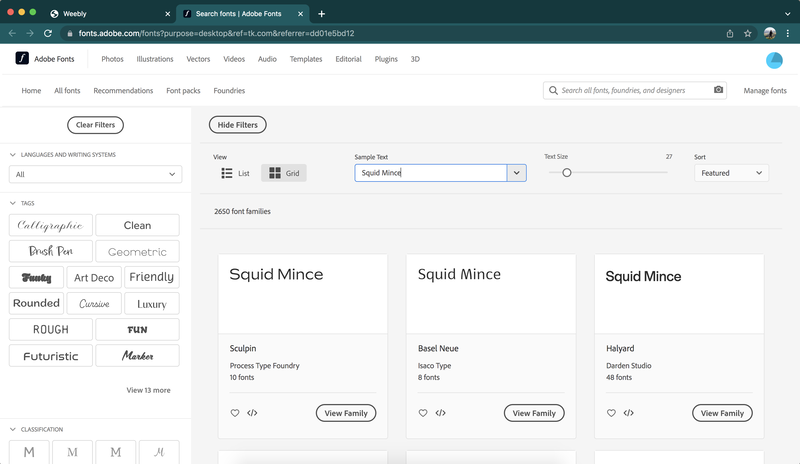Toggle the Friendly tag filter
The width and height of the screenshot is (800, 464).
point(152,277)
